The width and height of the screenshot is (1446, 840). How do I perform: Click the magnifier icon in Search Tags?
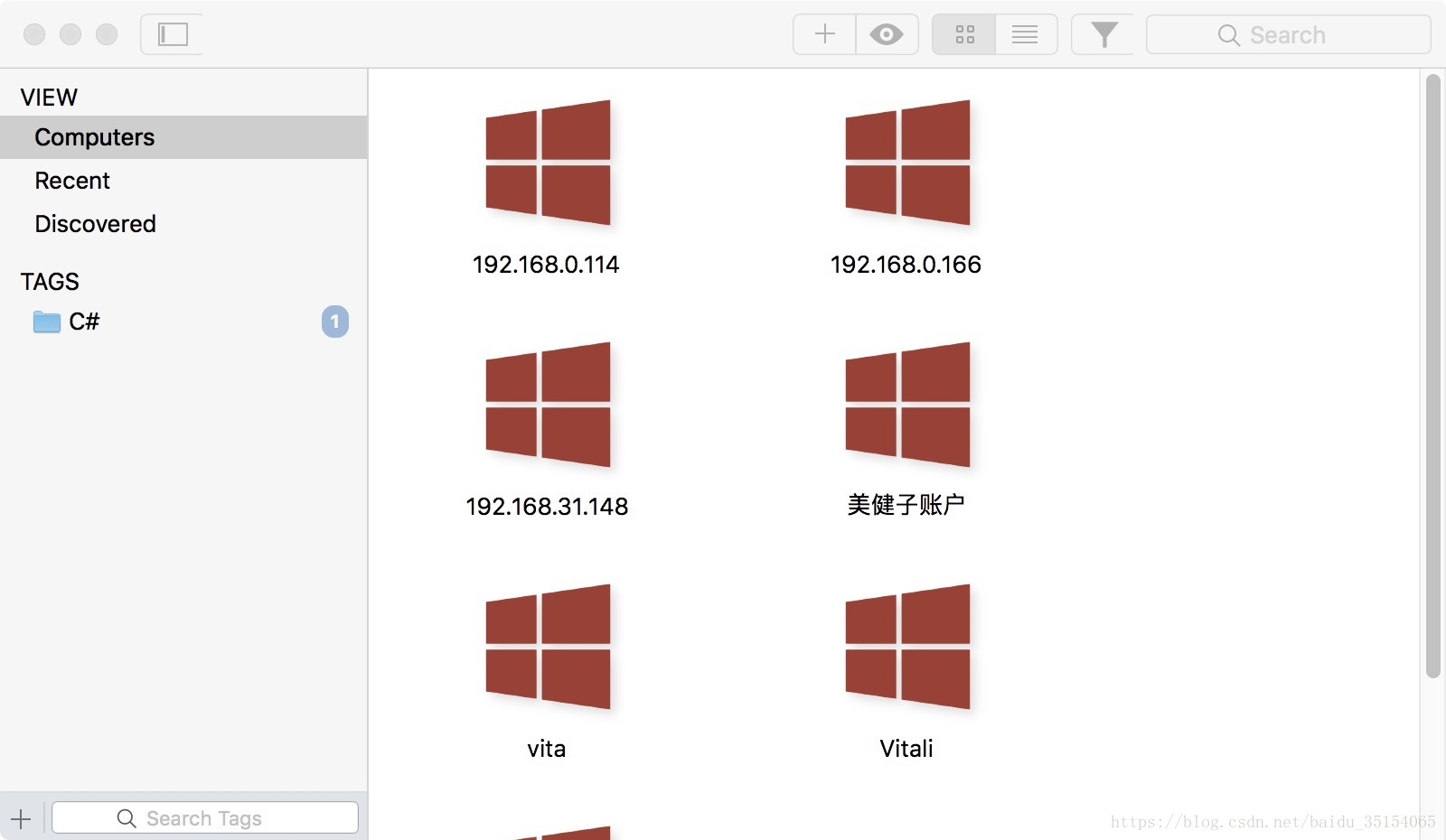[127, 818]
